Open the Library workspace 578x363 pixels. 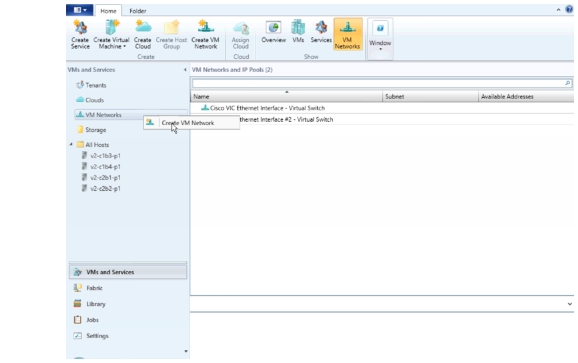(96, 304)
